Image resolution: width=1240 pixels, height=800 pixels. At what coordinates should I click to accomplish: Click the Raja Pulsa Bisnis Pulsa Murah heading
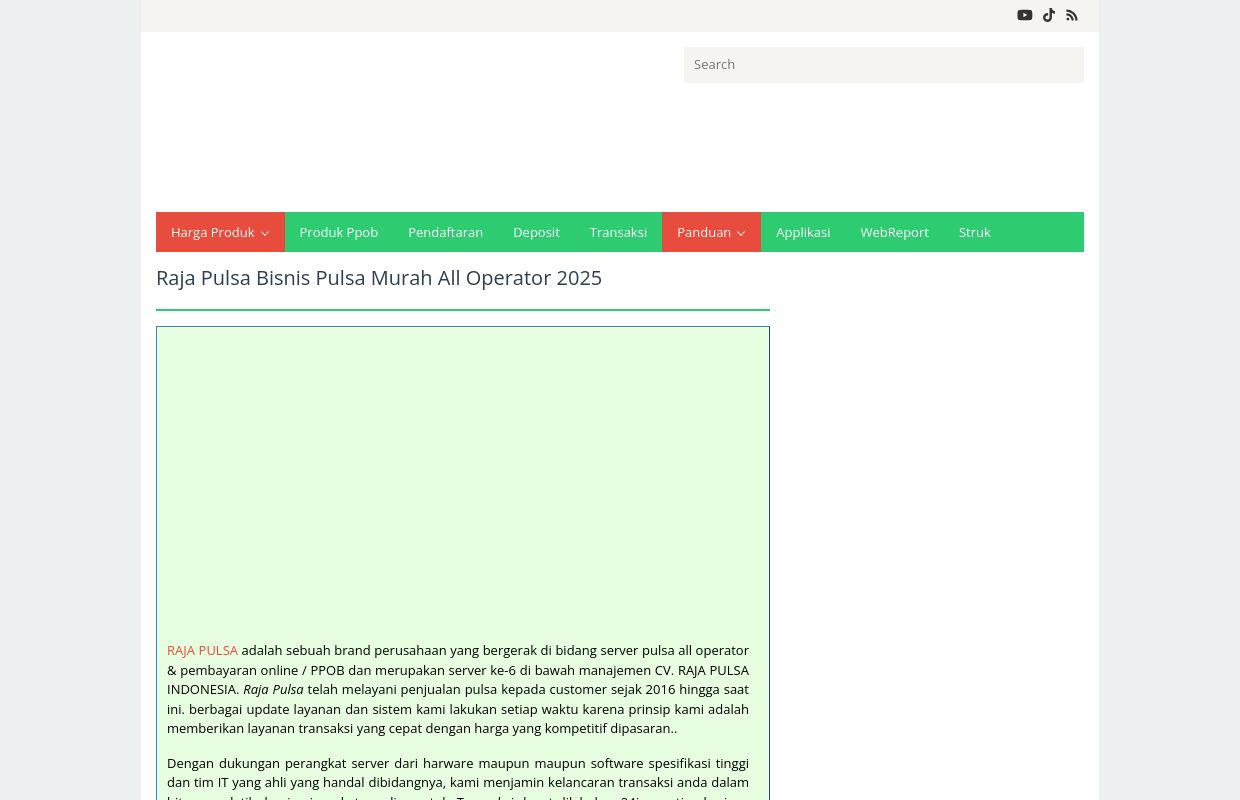click(x=379, y=278)
